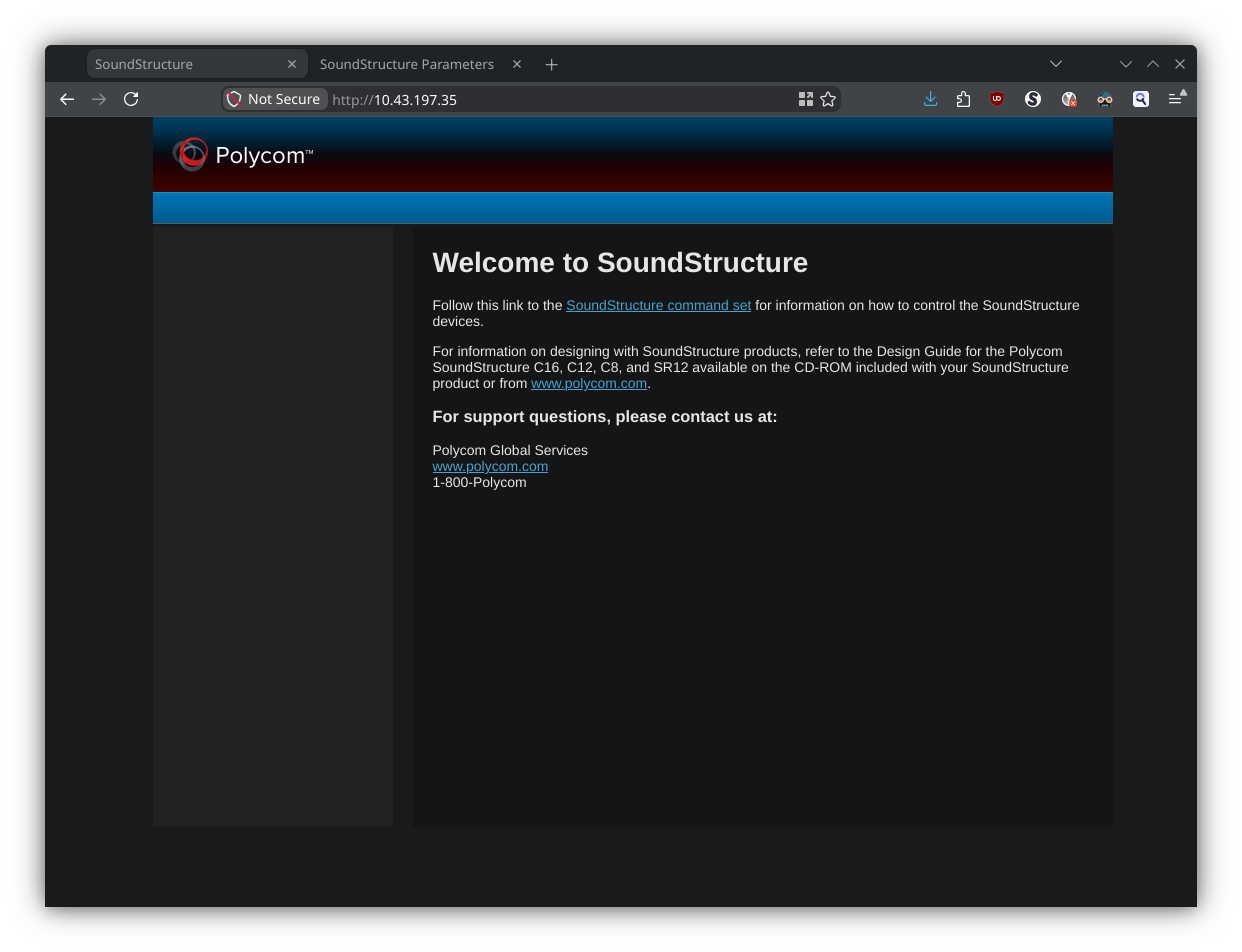The height and width of the screenshot is (952, 1242).
Task: Click the browser back arrow
Action: coord(67,99)
